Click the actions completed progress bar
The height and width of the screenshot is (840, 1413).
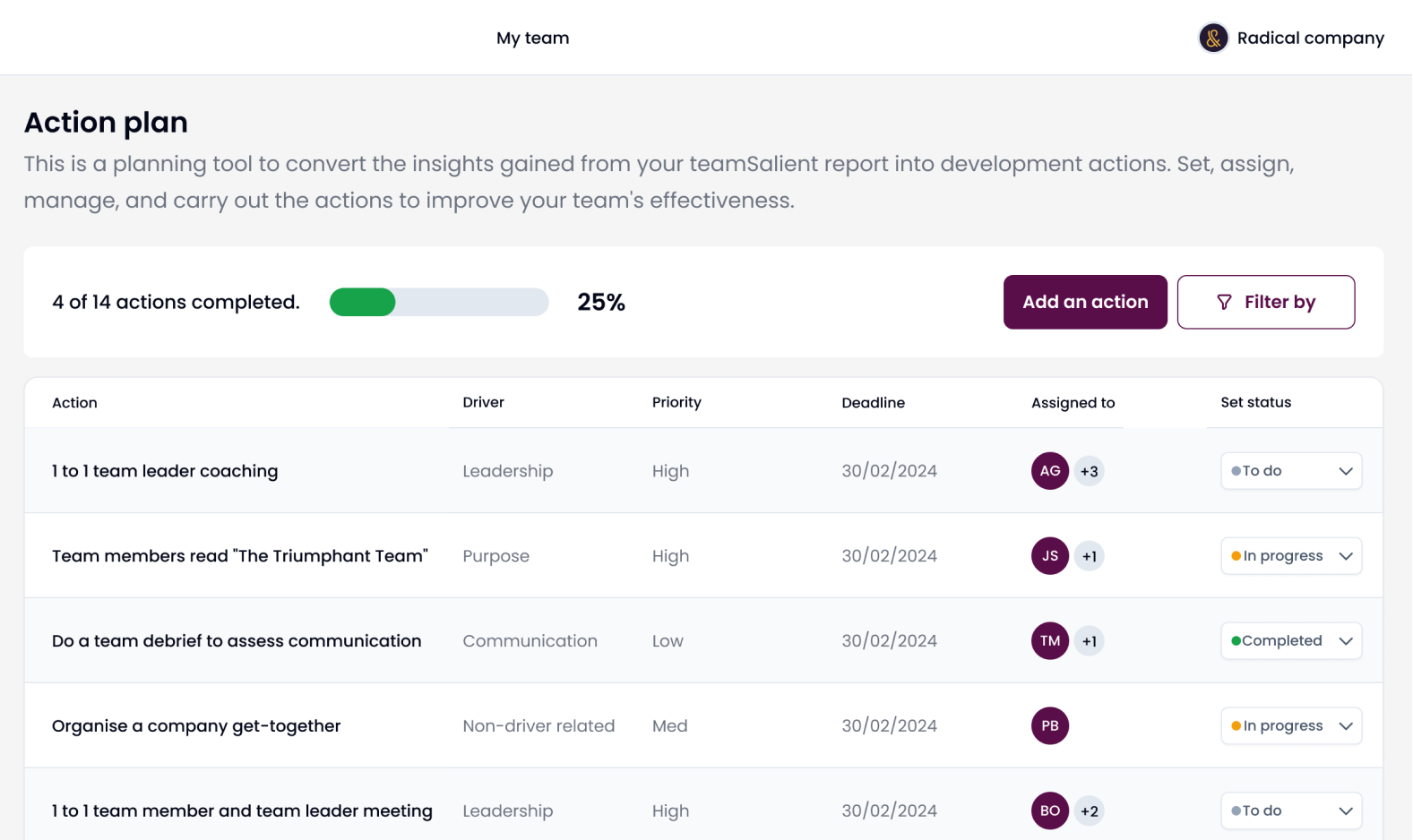pyautogui.click(x=438, y=302)
